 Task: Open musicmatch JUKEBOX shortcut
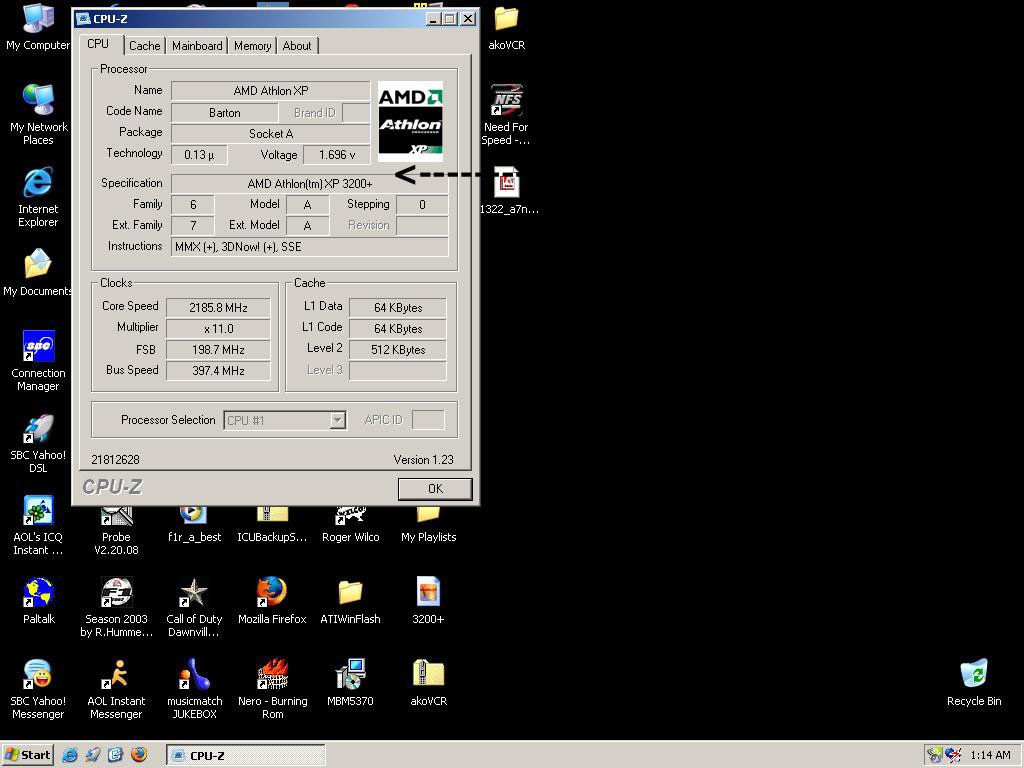(194, 675)
